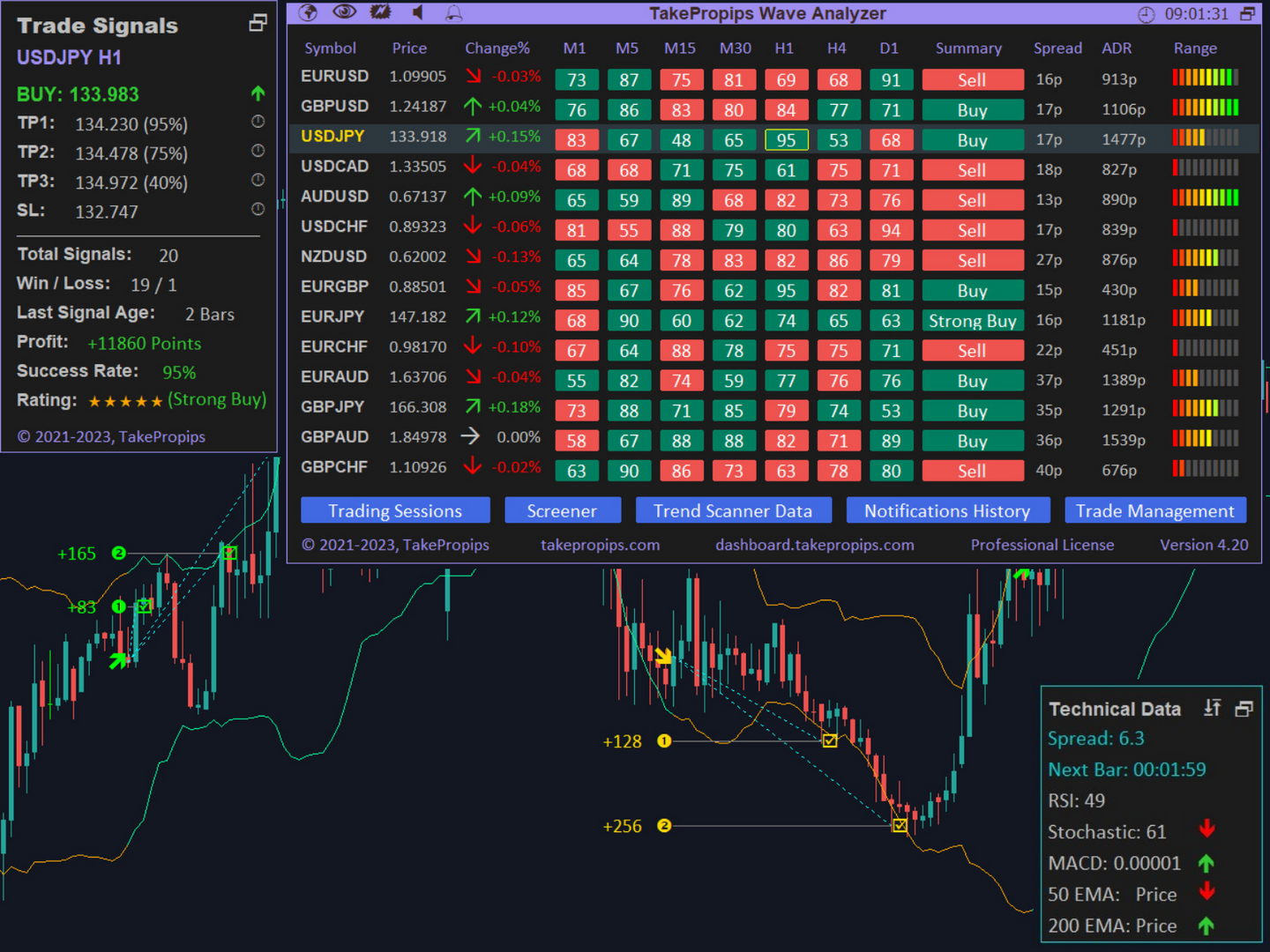Image resolution: width=1270 pixels, height=952 pixels.
Task: Click the clock icon beside the 09:01:31 time
Action: click(1147, 15)
